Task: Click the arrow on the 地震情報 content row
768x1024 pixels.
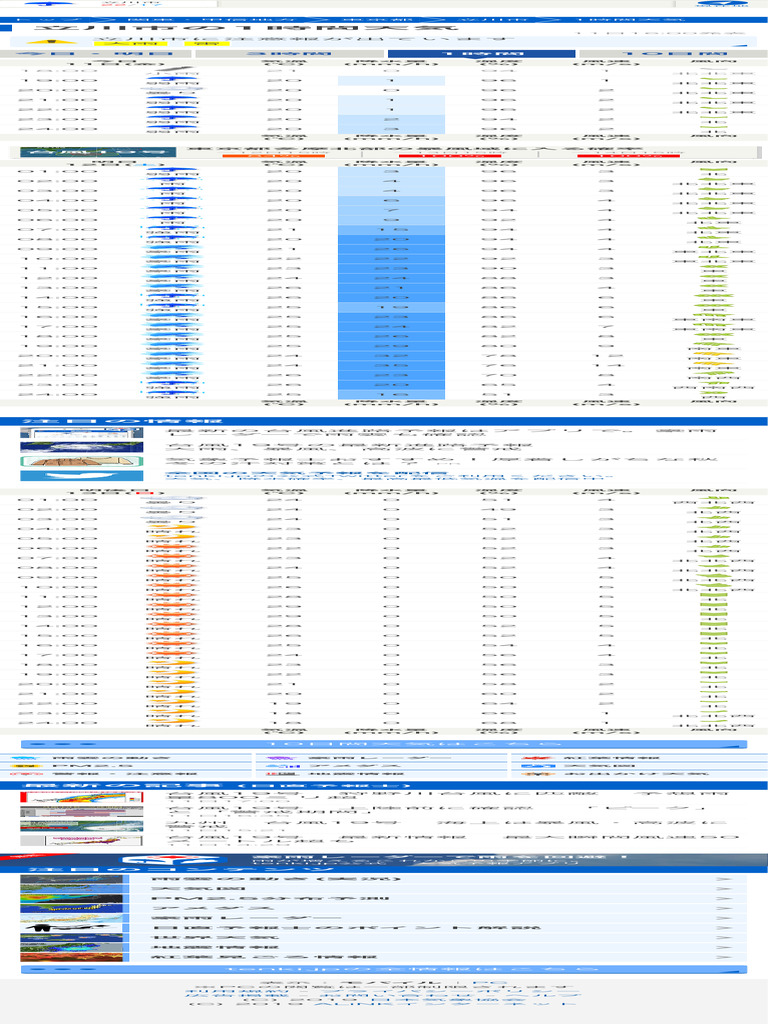Action: [x=723, y=948]
